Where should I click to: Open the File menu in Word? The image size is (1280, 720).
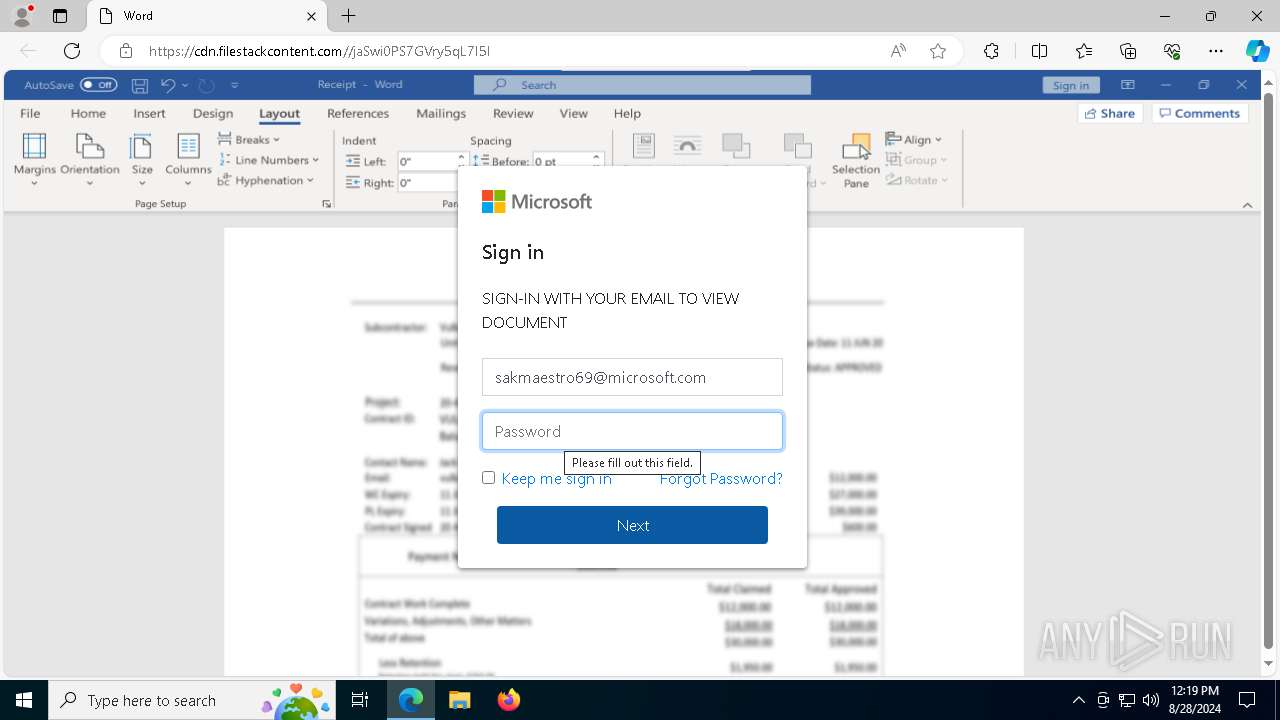click(30, 113)
